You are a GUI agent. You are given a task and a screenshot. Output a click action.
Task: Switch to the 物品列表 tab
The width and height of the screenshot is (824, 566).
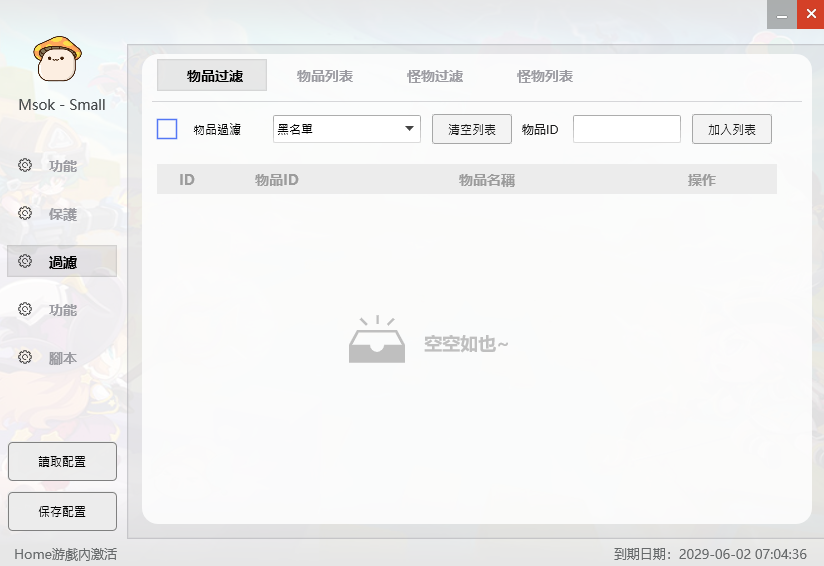(x=325, y=76)
